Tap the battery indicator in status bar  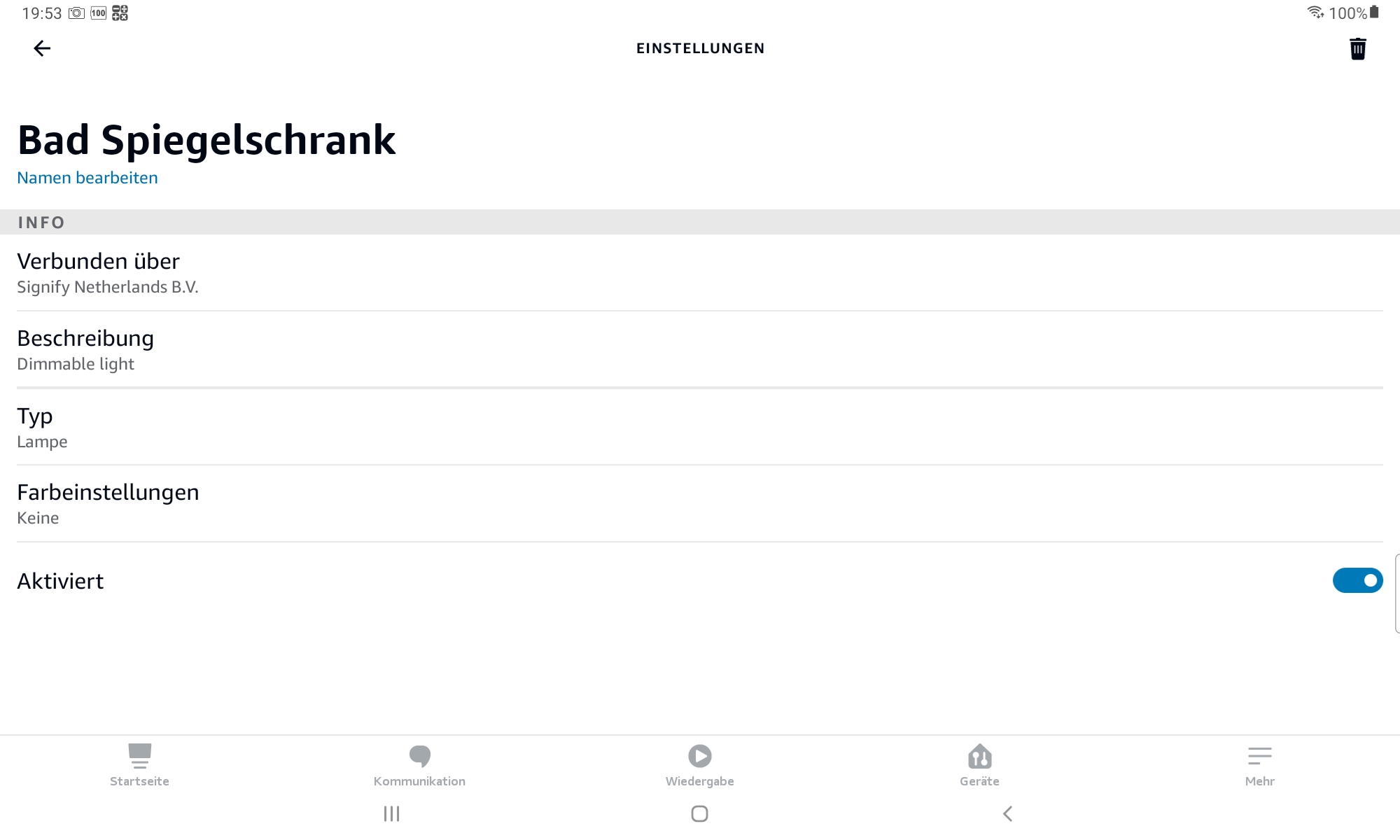[x=1374, y=13]
